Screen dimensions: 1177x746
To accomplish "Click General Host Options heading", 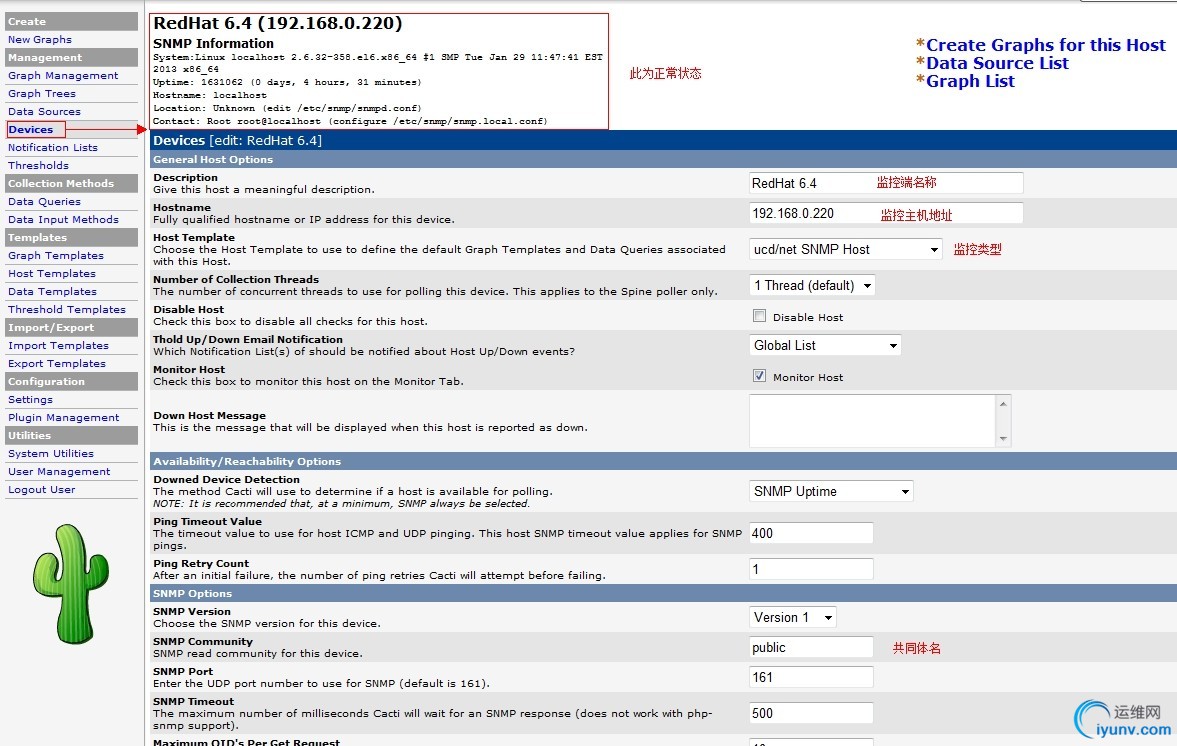I will 213,159.
